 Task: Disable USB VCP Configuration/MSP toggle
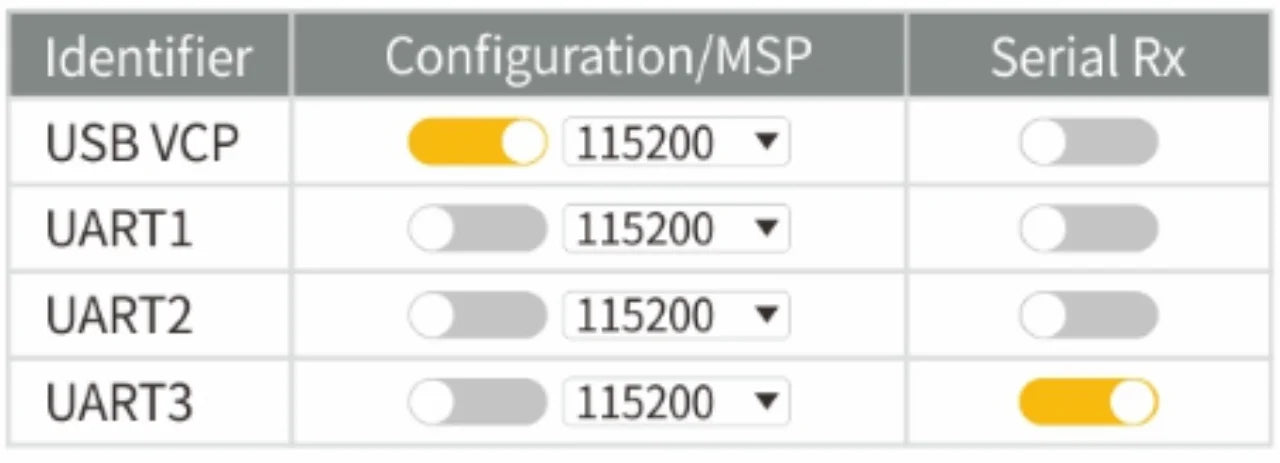click(x=477, y=143)
